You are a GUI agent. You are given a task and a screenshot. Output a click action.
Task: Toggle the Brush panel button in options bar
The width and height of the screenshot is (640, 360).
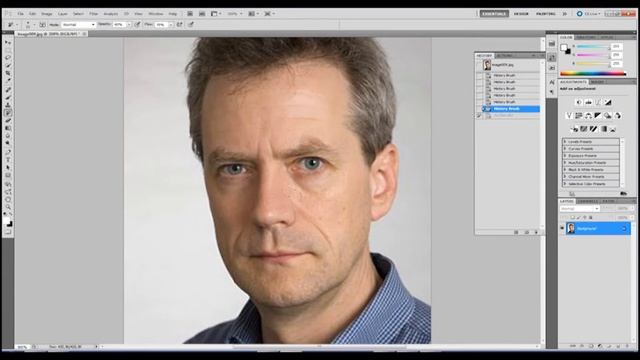click(x=42, y=24)
